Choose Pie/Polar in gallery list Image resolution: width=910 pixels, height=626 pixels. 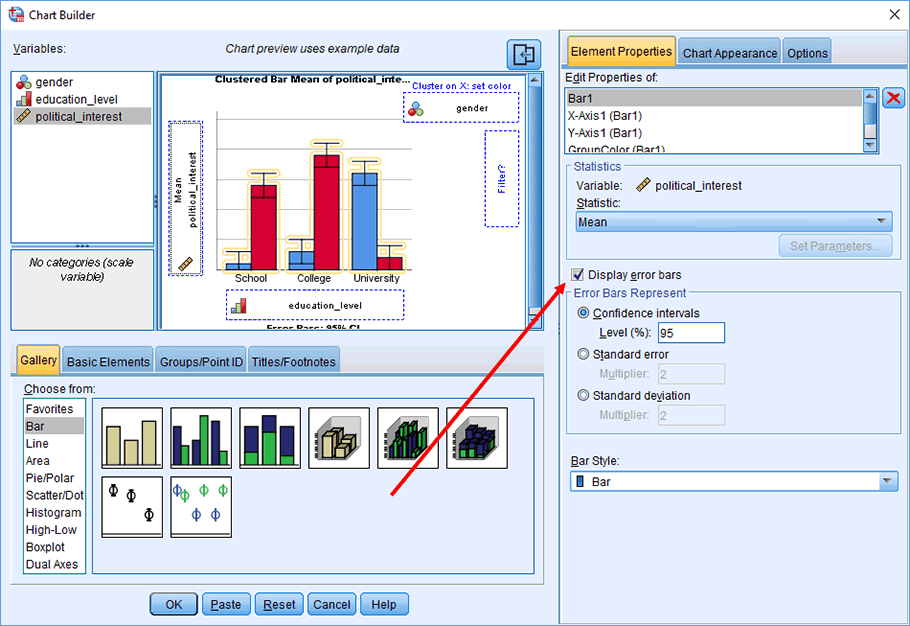[54, 478]
